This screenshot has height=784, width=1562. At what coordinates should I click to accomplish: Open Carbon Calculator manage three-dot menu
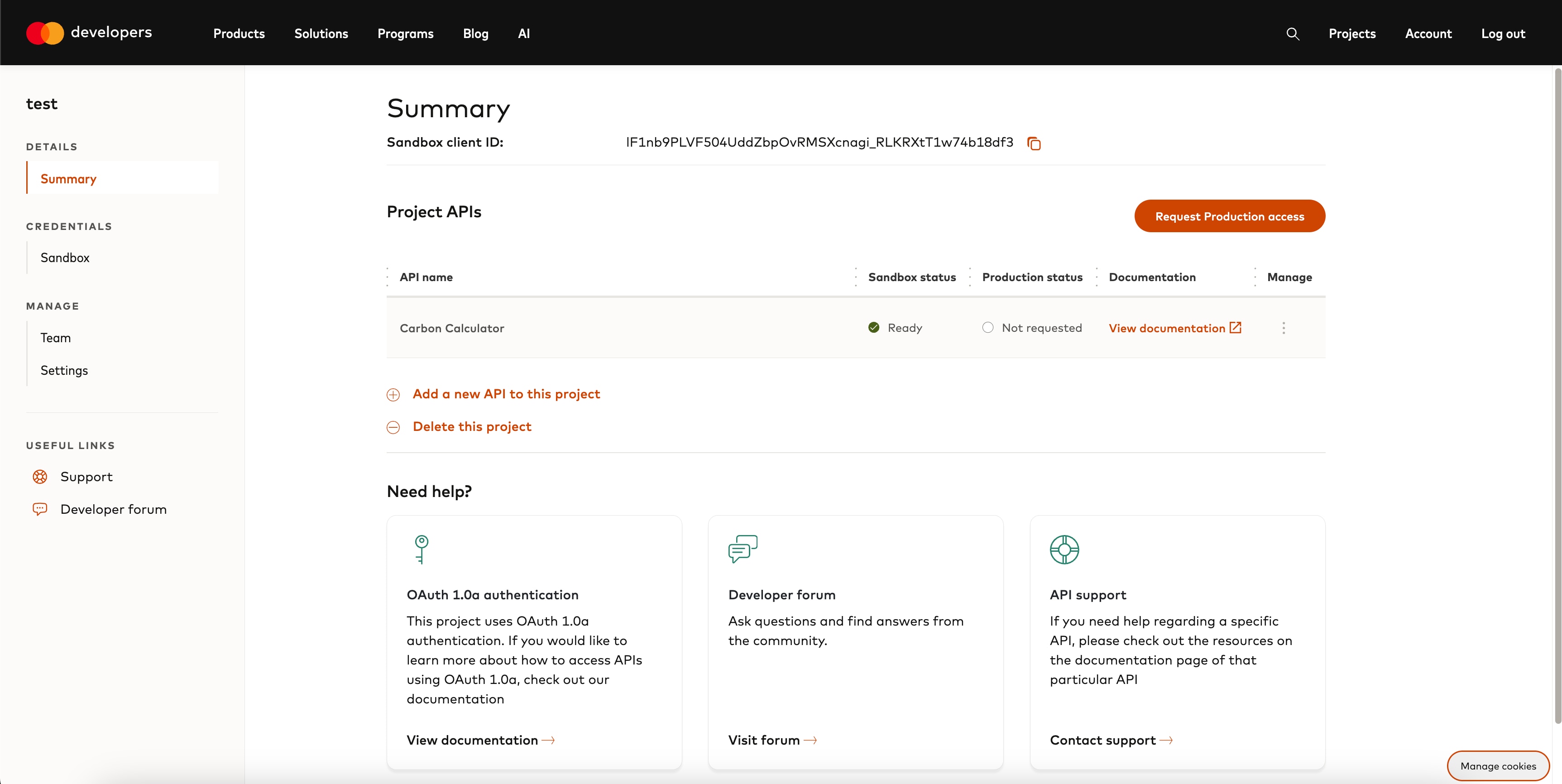1283,328
